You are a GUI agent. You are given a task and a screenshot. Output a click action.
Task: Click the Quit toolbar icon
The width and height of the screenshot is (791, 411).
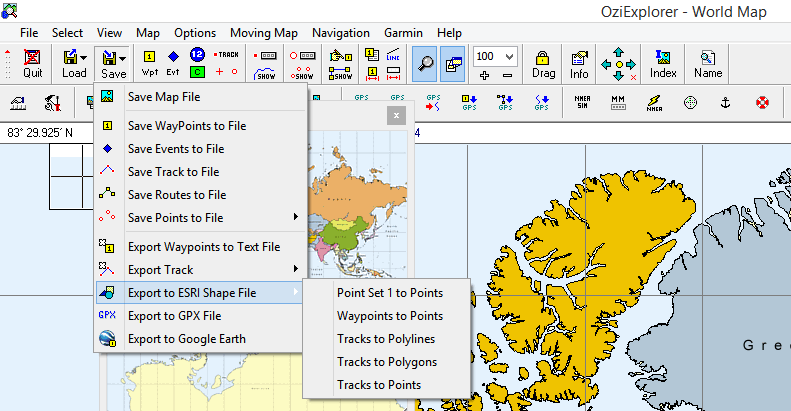pos(32,64)
